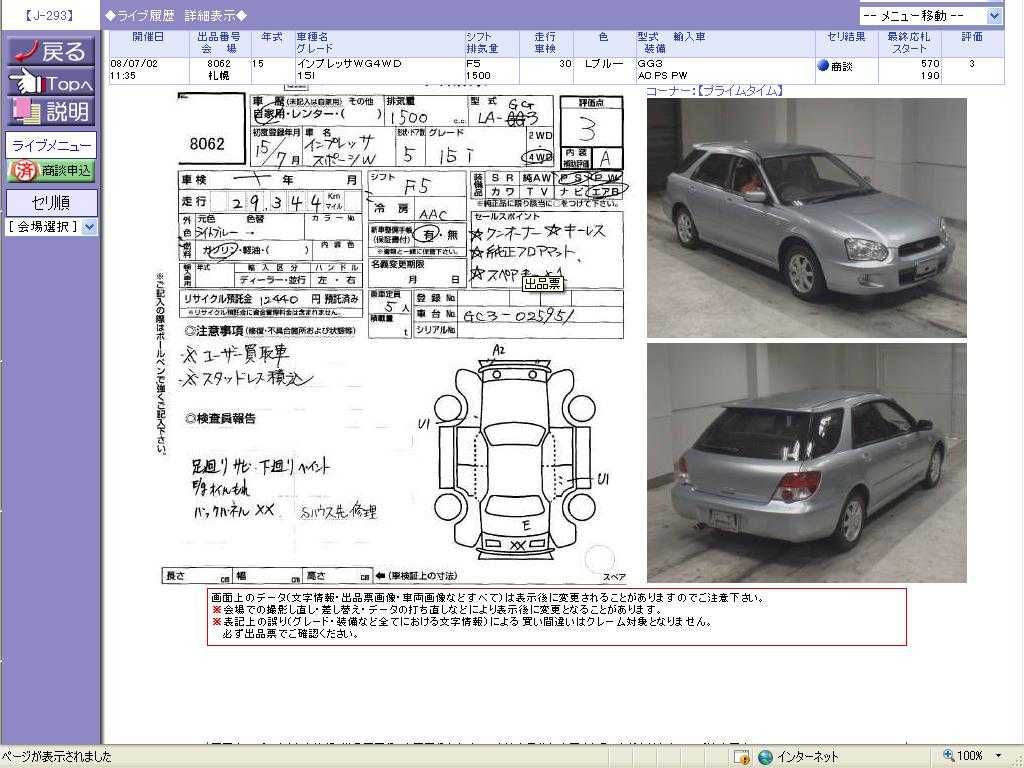Click コーナー:【プライムタイム】 text

(x=714, y=91)
